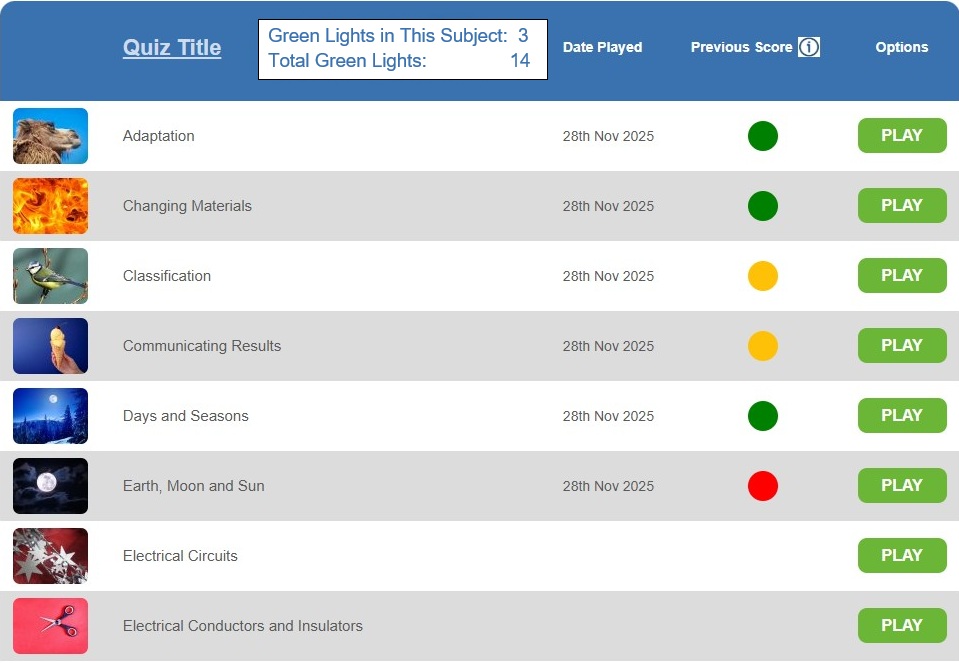Click the green light for Adaptation
Screen dimensions: 959x663
tap(763, 135)
